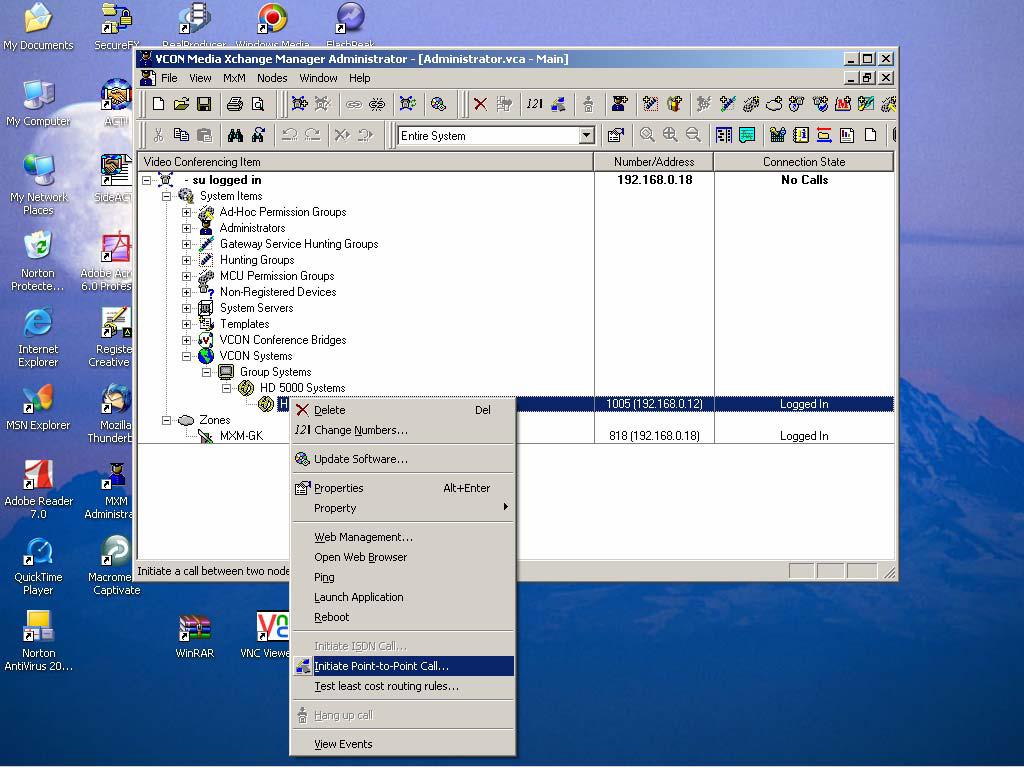Click the red X delete icon in the toolbar
Viewport: 1024px width, 768px height.
point(480,104)
